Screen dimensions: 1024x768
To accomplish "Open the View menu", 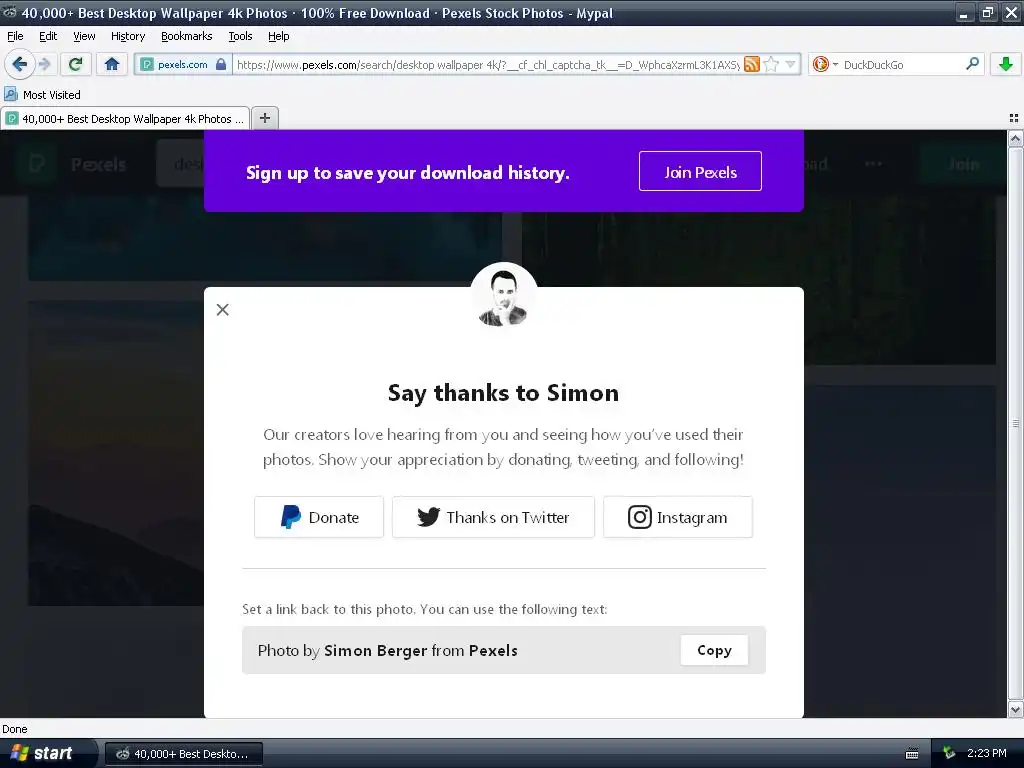I will click(84, 36).
